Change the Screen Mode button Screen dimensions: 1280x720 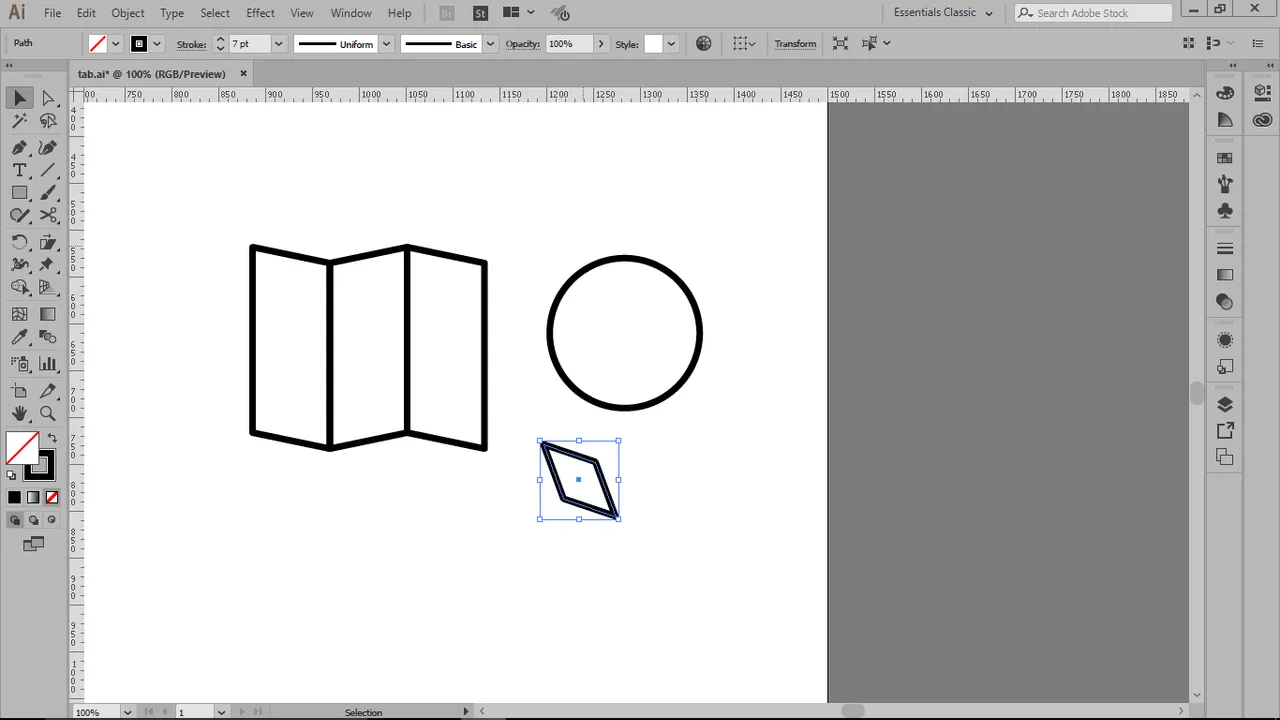point(33,544)
